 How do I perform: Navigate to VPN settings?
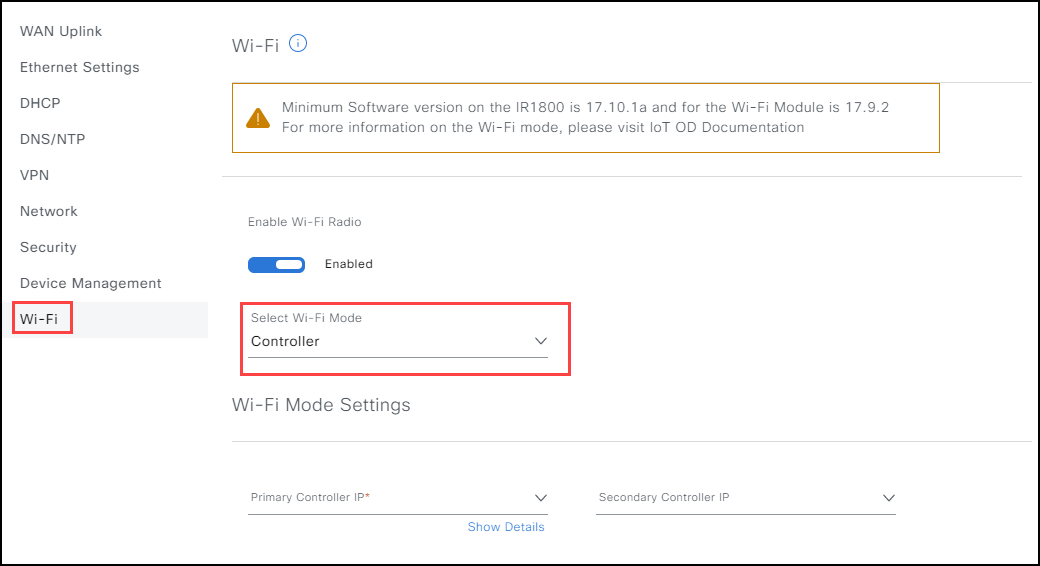point(34,175)
